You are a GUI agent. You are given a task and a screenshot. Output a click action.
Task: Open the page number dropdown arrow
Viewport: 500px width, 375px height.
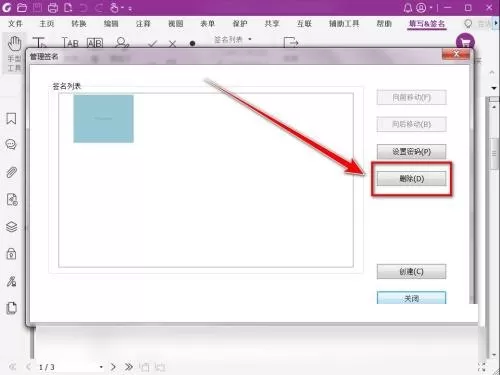tap(101, 367)
